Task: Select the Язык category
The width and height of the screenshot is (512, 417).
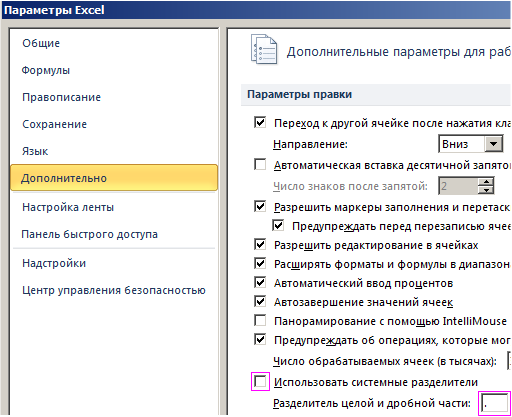Action: (x=35, y=151)
